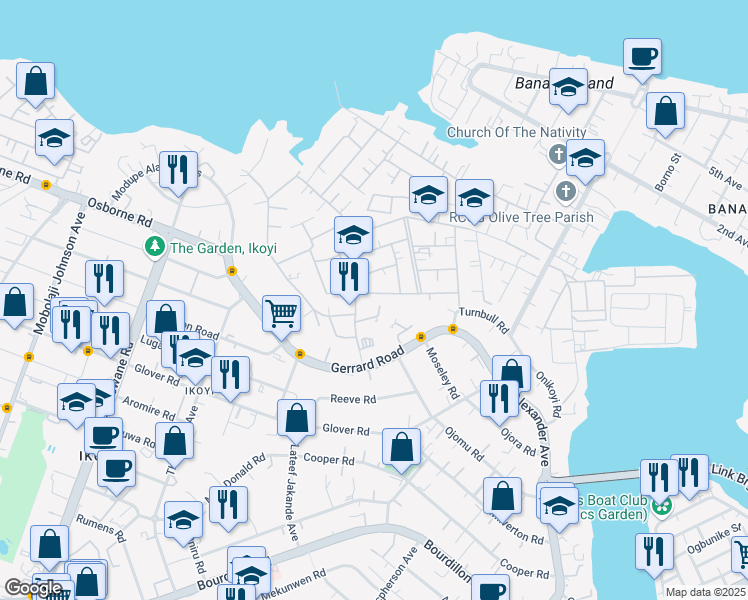
Task: Select the school marker above the central restaurant marker
Action: click(x=353, y=237)
